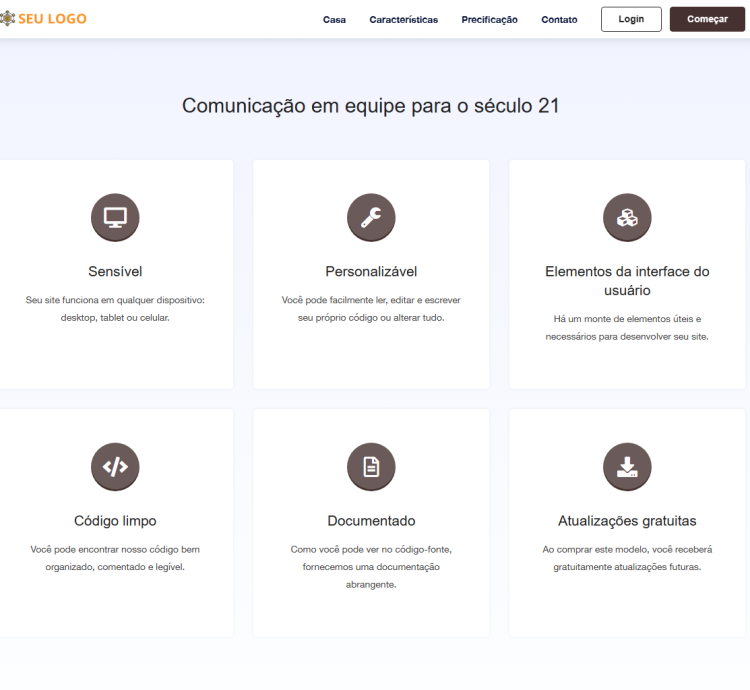Click the Personalizável card title

point(371,271)
